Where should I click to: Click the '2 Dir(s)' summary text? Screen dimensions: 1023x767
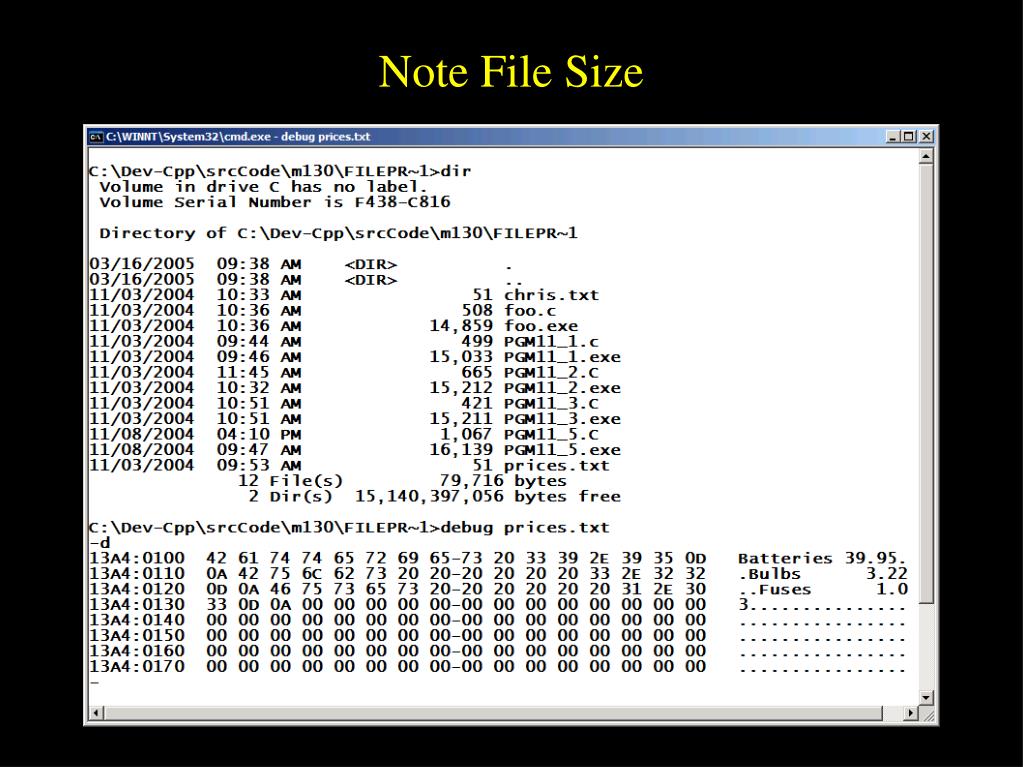tap(290, 497)
